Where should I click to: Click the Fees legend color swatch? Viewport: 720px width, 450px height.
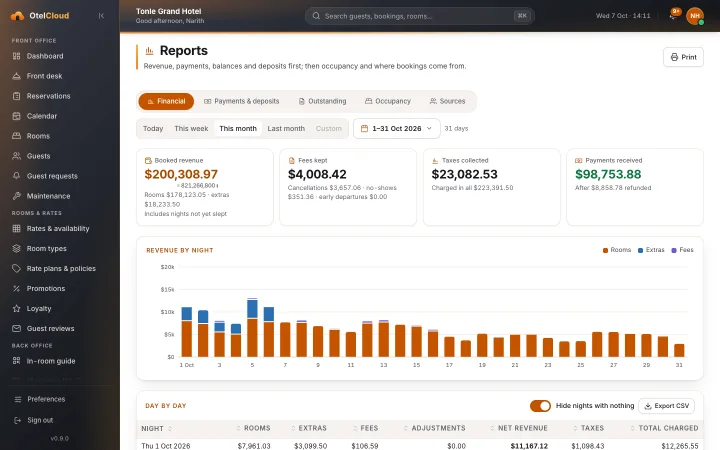click(x=674, y=250)
